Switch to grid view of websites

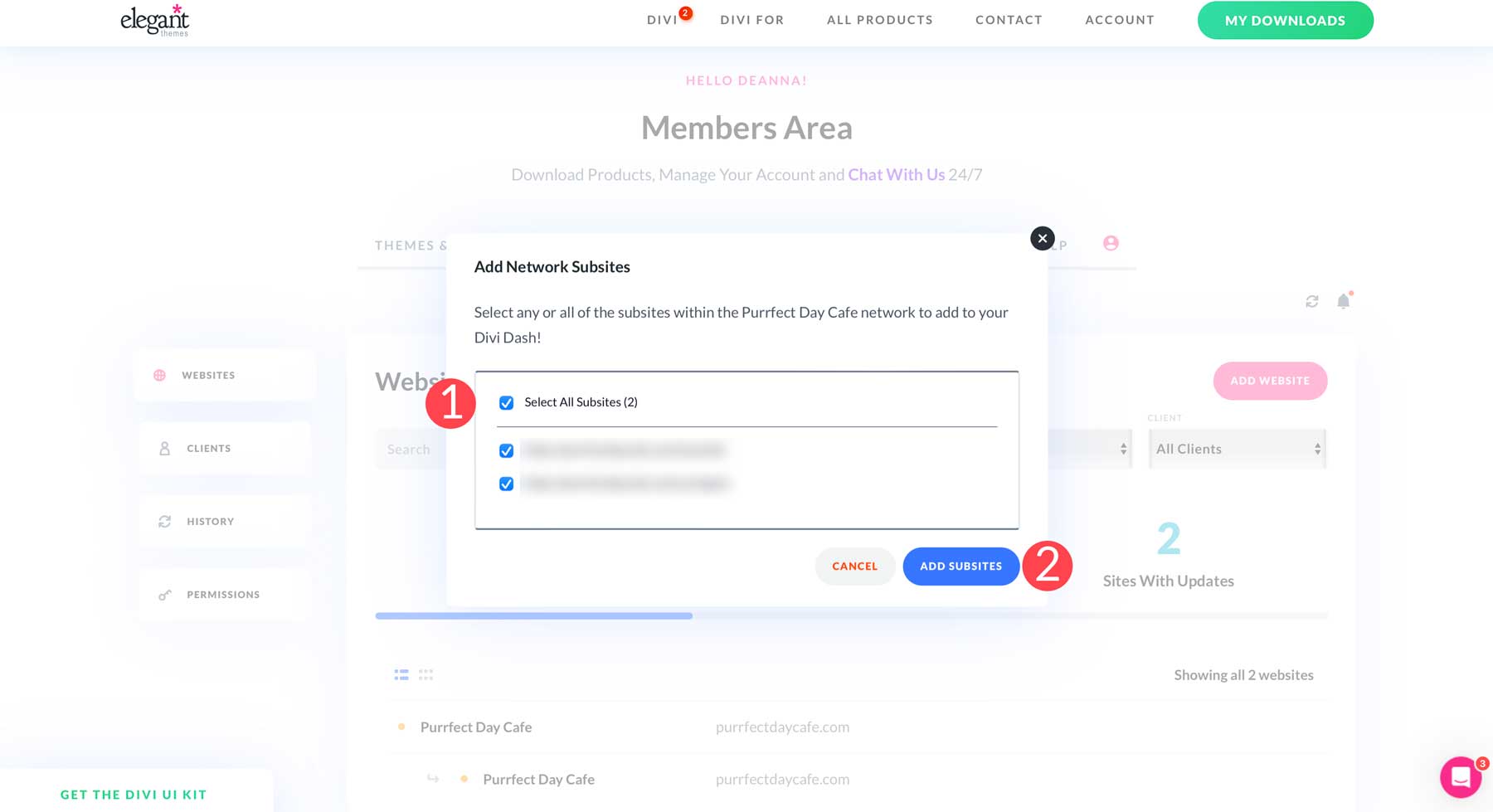click(x=426, y=674)
